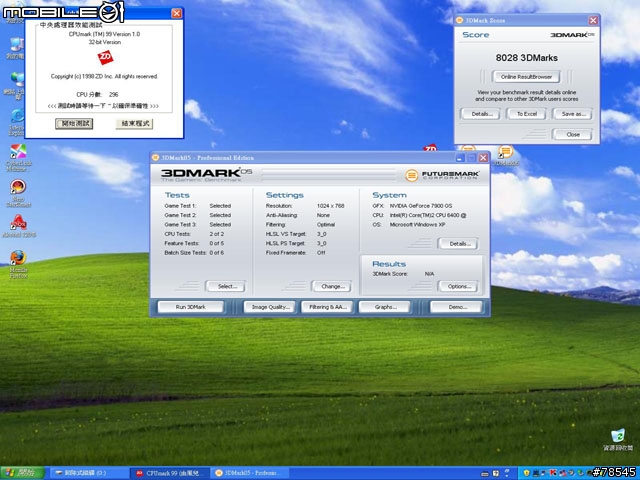
Task: Click Batch Size Tests value 0 of 6
Action: pyautogui.click(x=216, y=253)
